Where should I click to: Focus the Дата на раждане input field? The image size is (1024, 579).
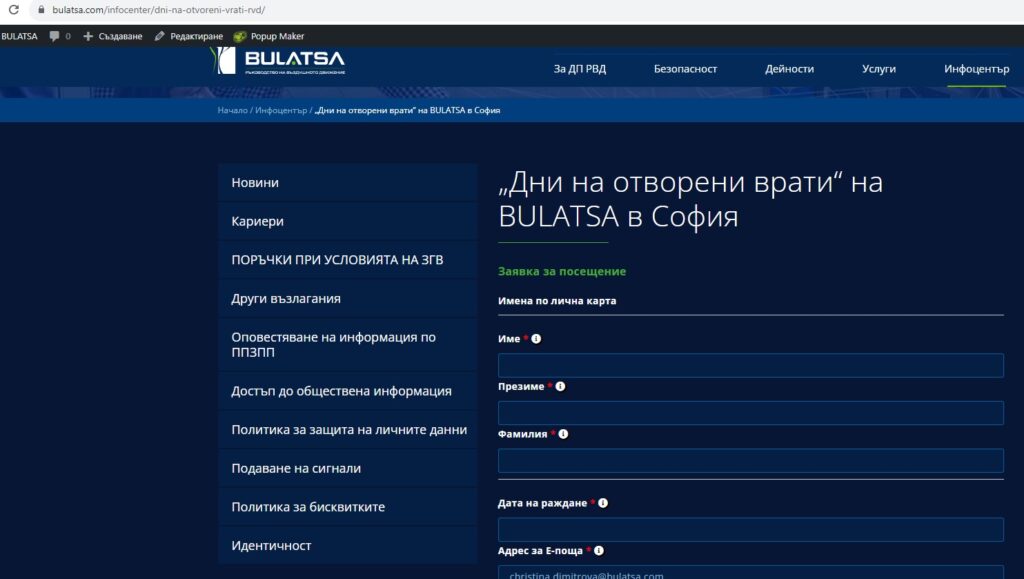click(750, 529)
